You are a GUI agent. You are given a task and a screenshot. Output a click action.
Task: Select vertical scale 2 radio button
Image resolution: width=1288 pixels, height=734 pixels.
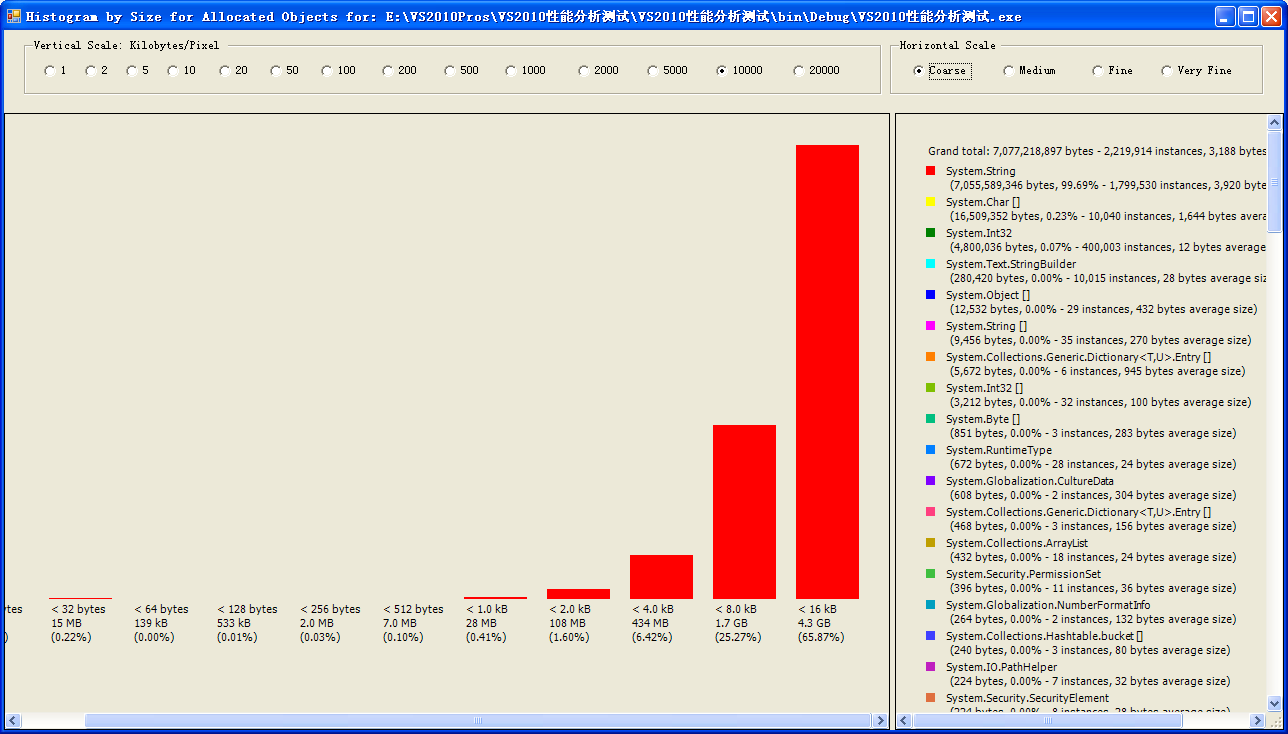[96, 71]
